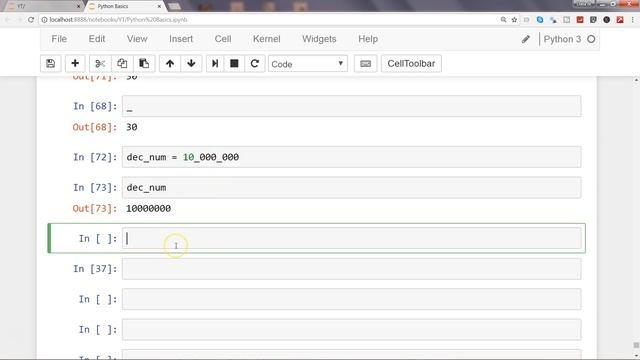The image size is (640, 360).
Task: Reload the browser page
Action: point(31,20)
